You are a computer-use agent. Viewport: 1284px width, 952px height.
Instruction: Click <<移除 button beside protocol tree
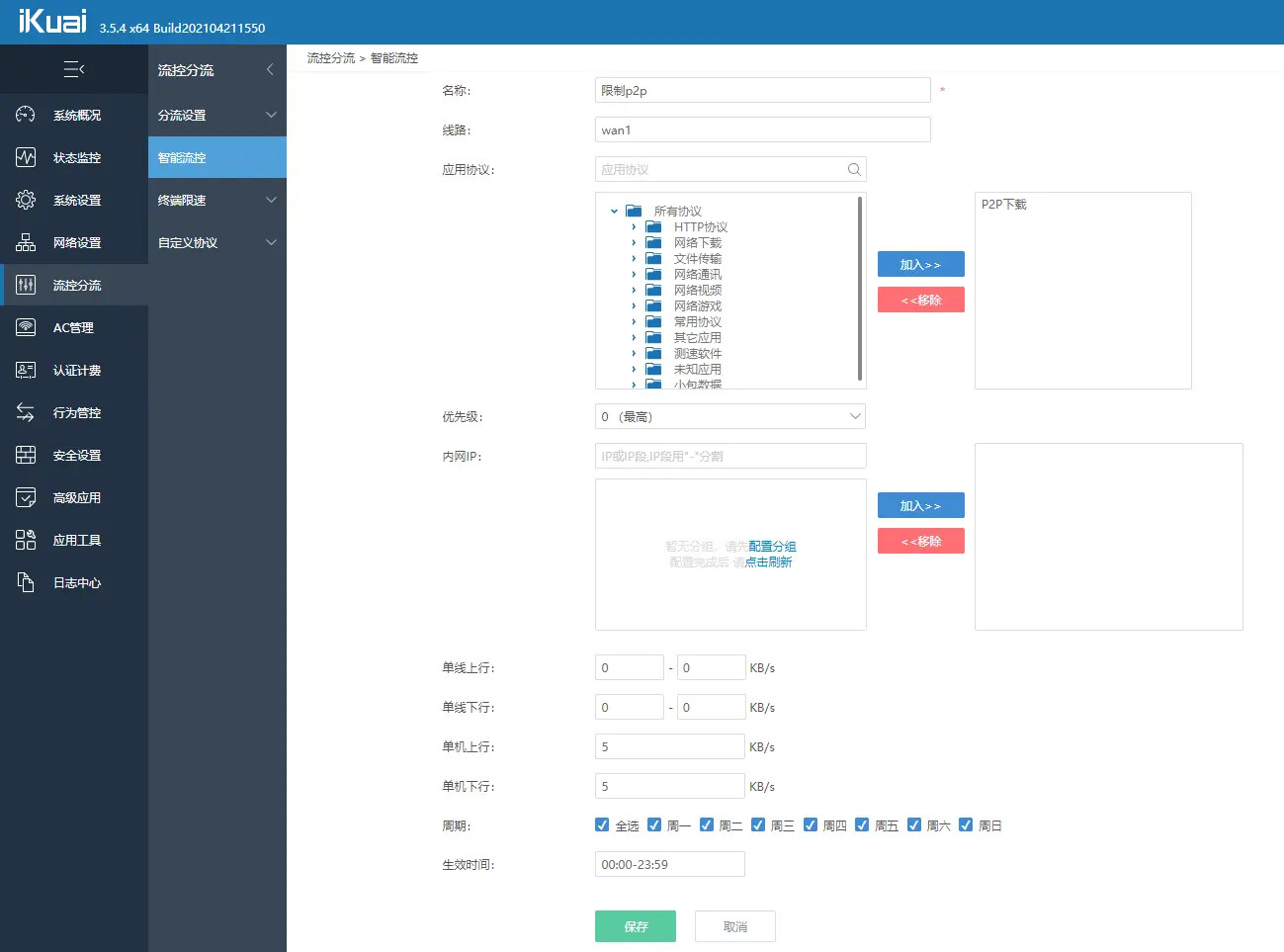coord(921,300)
